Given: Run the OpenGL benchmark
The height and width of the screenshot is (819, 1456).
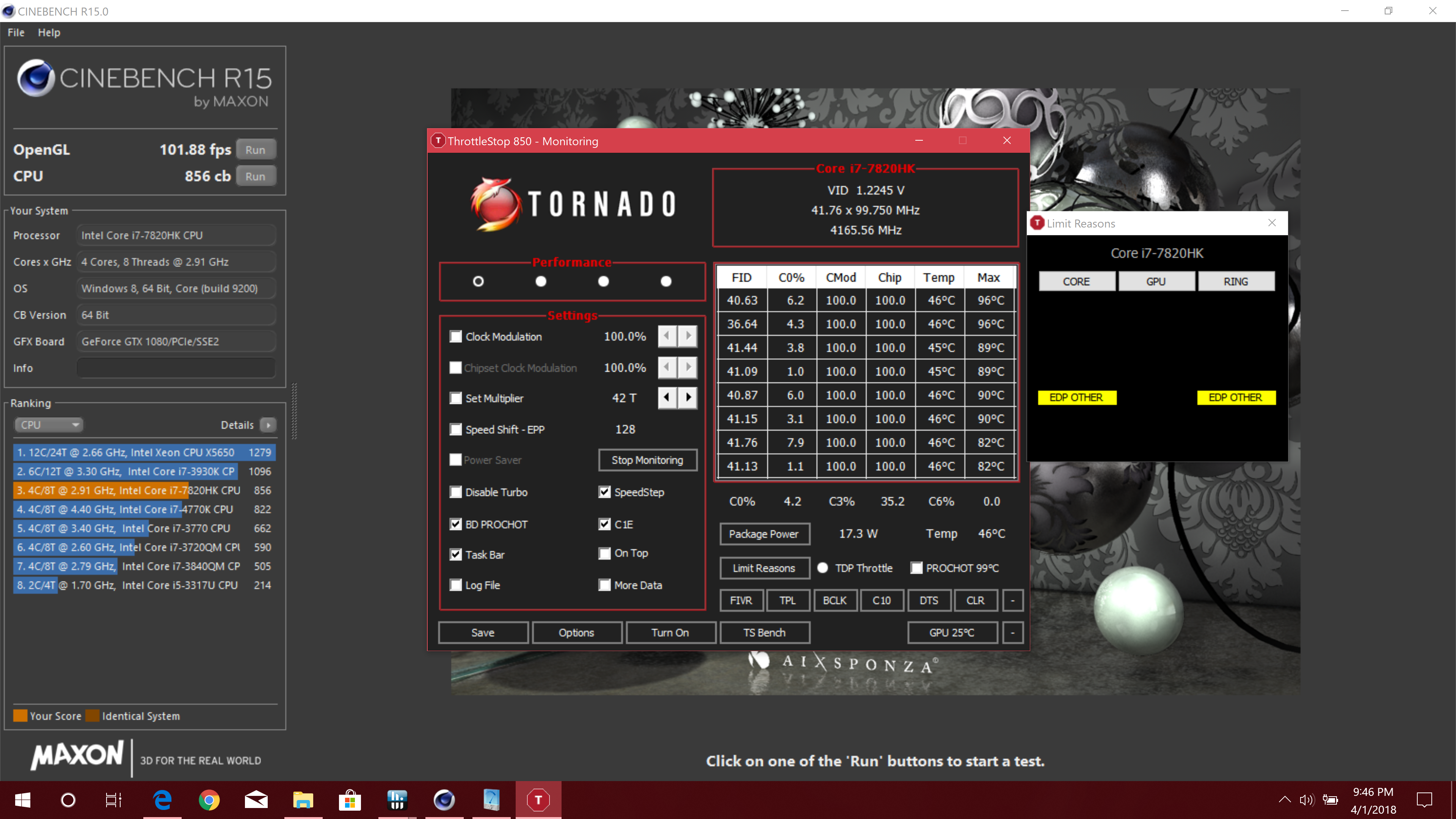Looking at the screenshot, I should [x=256, y=150].
